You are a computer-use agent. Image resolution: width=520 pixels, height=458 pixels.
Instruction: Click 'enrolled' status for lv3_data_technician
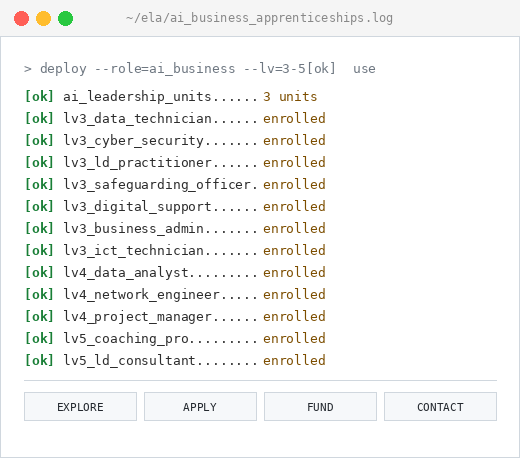click(x=294, y=119)
